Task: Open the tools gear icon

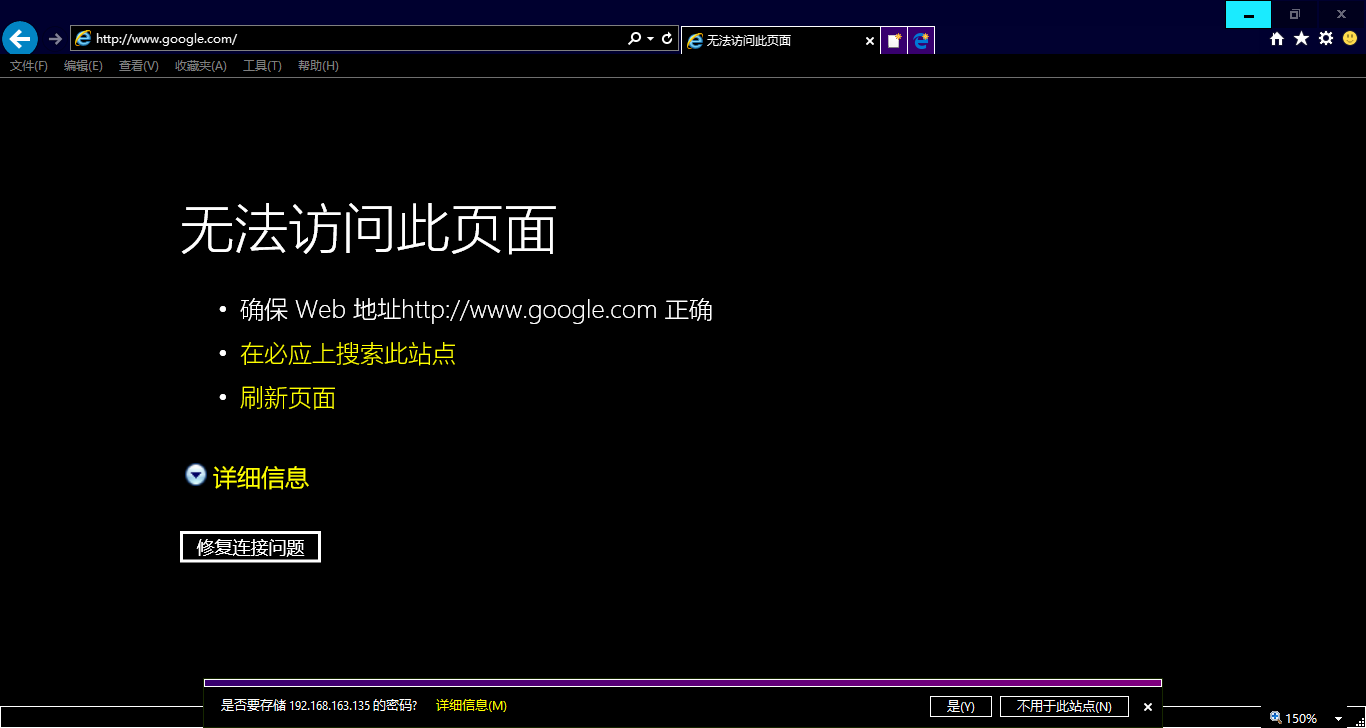Action: click(x=1326, y=39)
